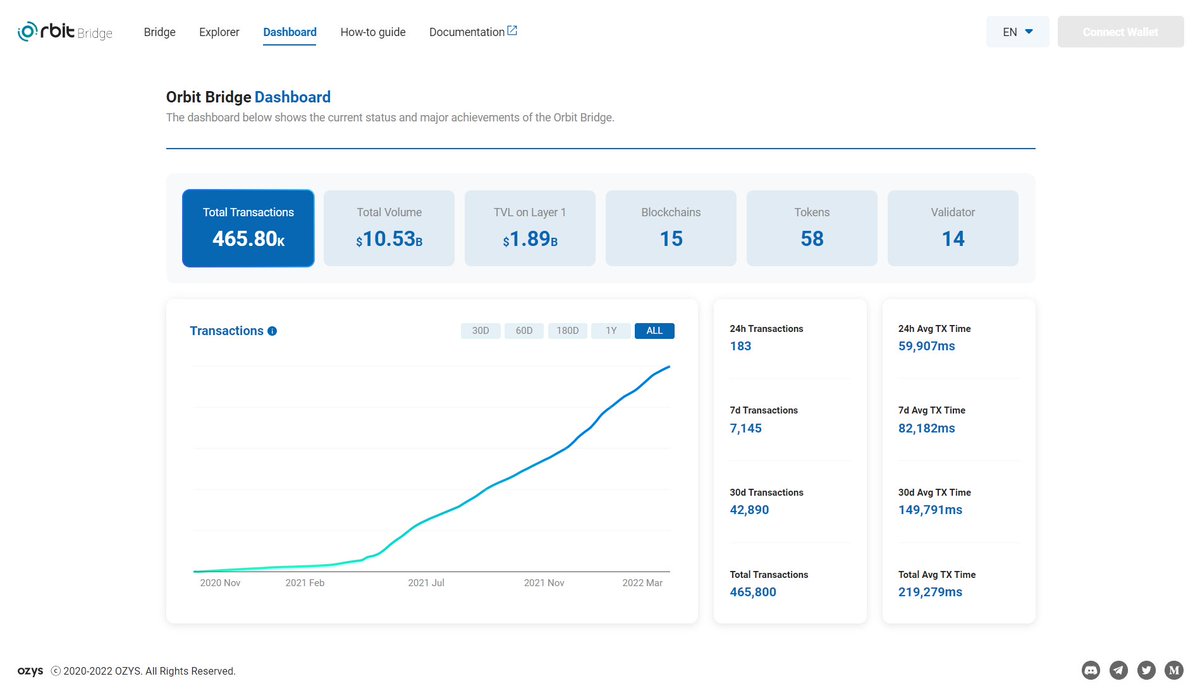The height and width of the screenshot is (693, 1200).
Task: Click the 2020 Nov axis label
Action: coord(220,582)
